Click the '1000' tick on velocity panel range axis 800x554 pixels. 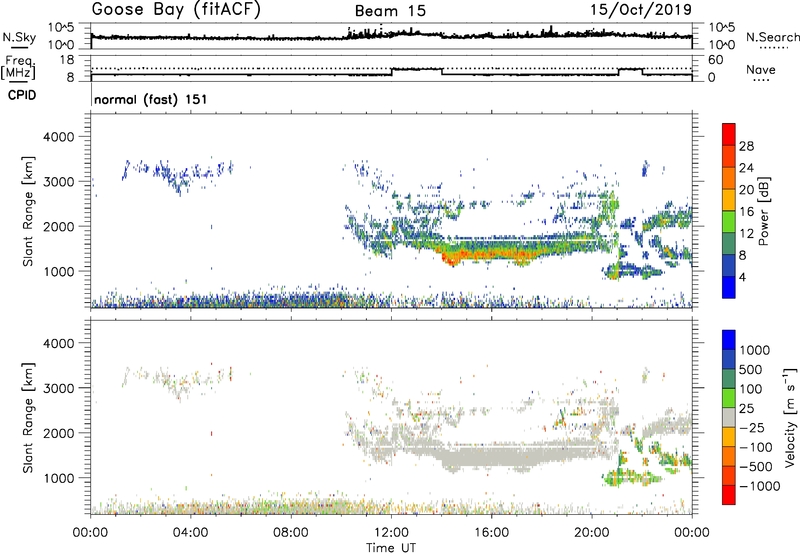tap(59, 478)
